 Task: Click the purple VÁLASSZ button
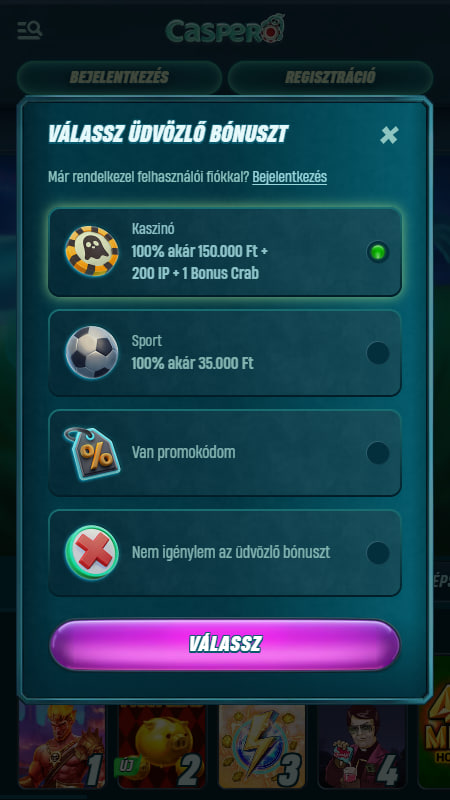225,645
